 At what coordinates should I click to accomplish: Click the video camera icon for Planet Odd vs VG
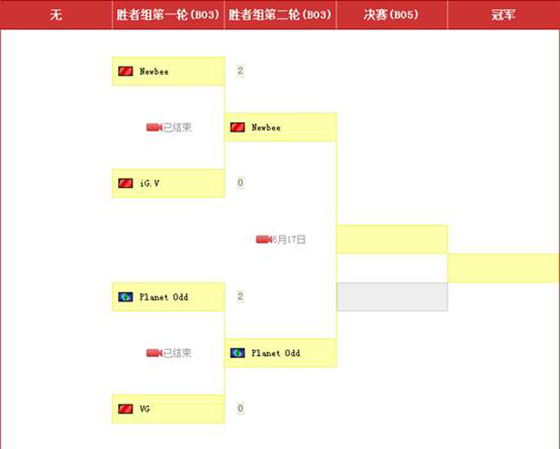pos(154,353)
